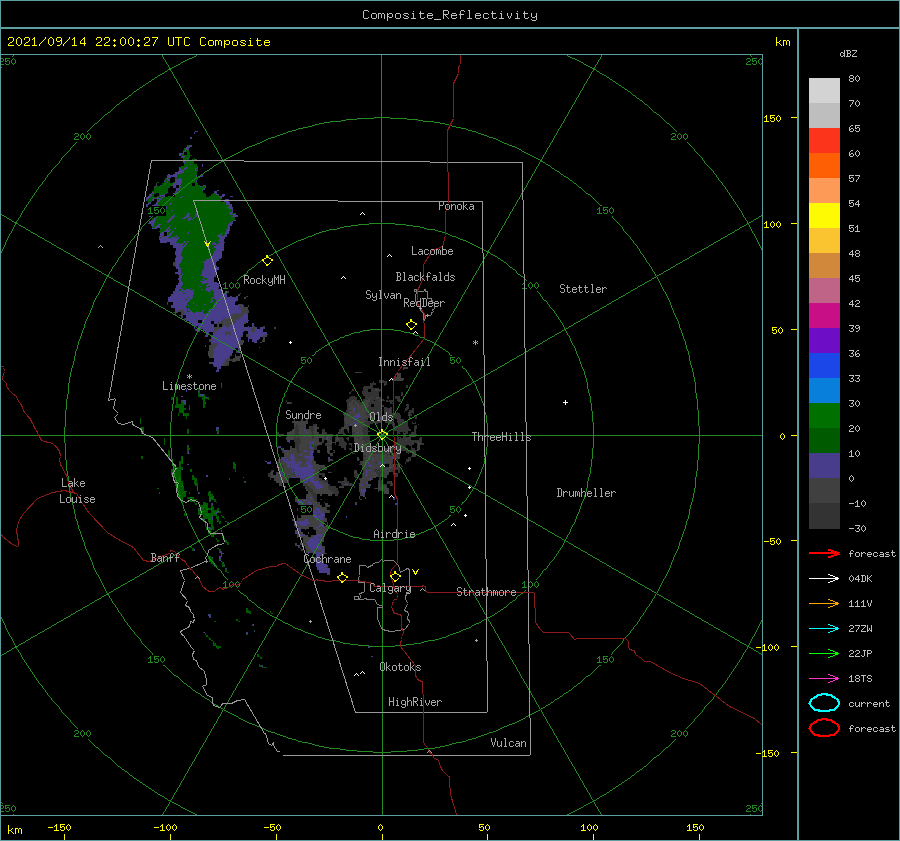Click the RockyMH label
Screen dimensions: 900x841
tap(264, 280)
